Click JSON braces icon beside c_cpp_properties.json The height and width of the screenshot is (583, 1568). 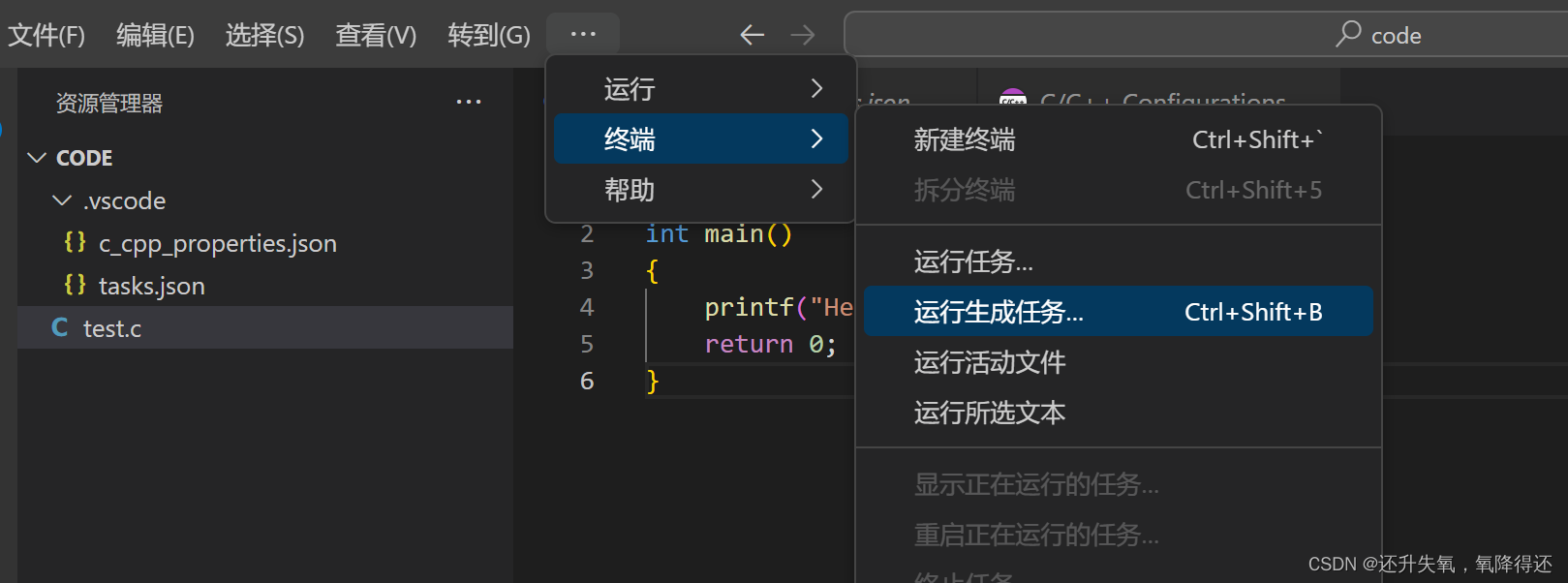tap(75, 242)
